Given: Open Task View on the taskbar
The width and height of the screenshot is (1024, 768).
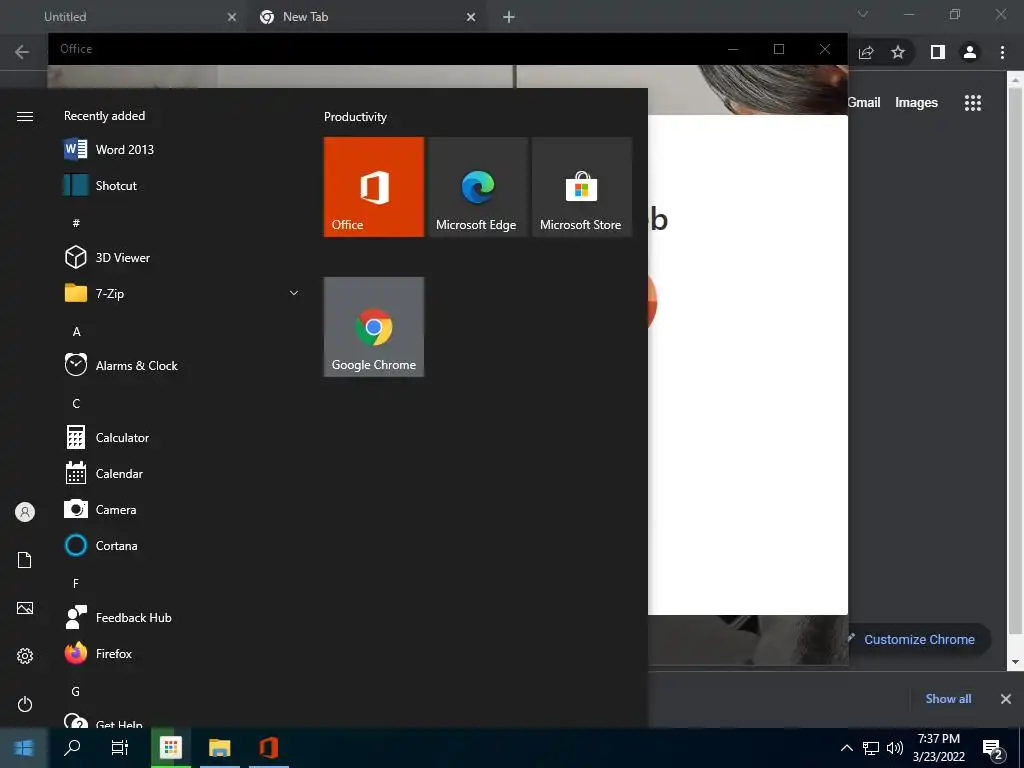Looking at the screenshot, I should coord(120,748).
